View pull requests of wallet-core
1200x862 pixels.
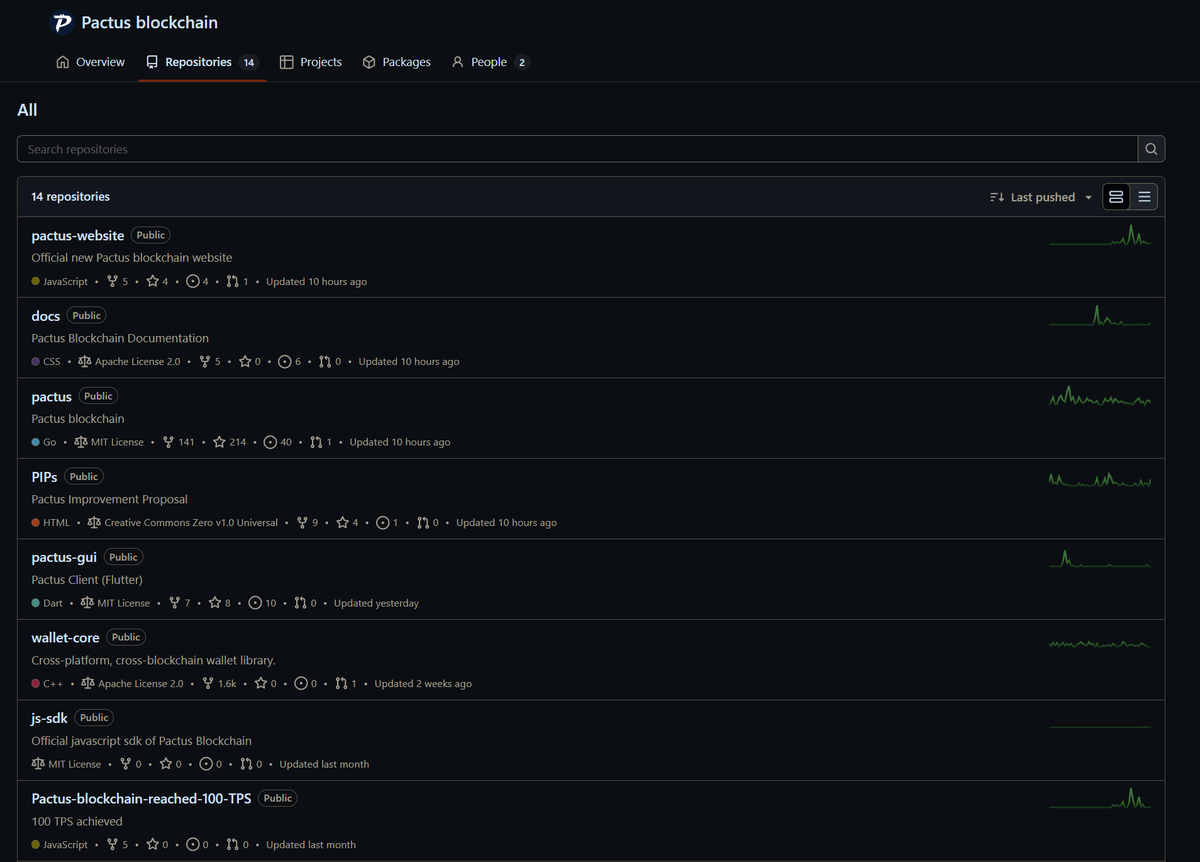346,684
